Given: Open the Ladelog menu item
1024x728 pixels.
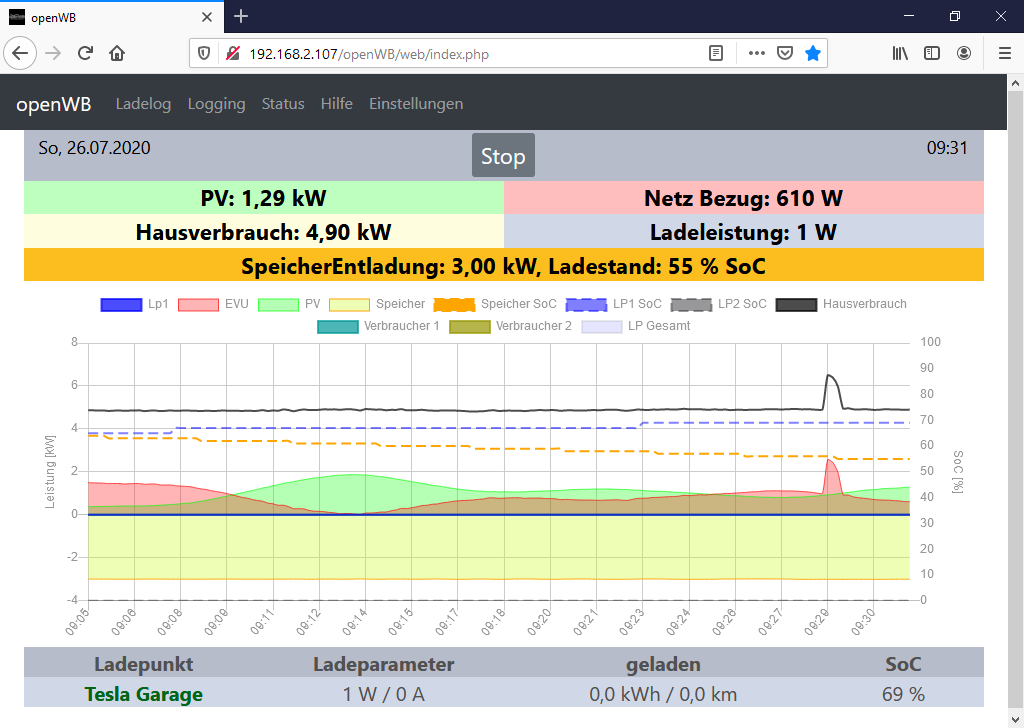Looking at the screenshot, I should [143, 104].
